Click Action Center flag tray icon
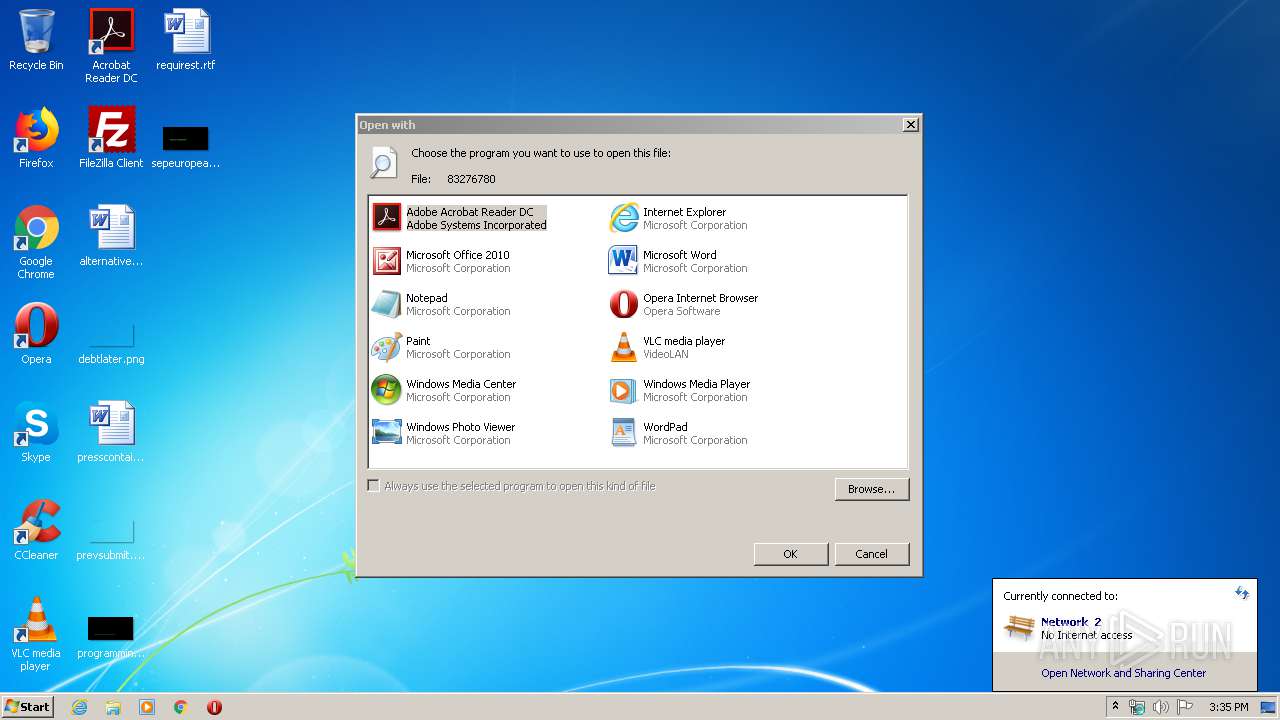The height and width of the screenshot is (720, 1280). [x=1185, y=707]
